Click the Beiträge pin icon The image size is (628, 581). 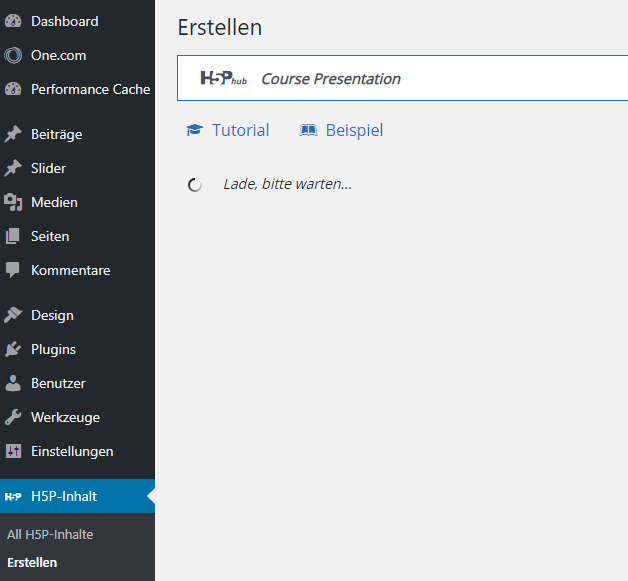tap(13, 134)
